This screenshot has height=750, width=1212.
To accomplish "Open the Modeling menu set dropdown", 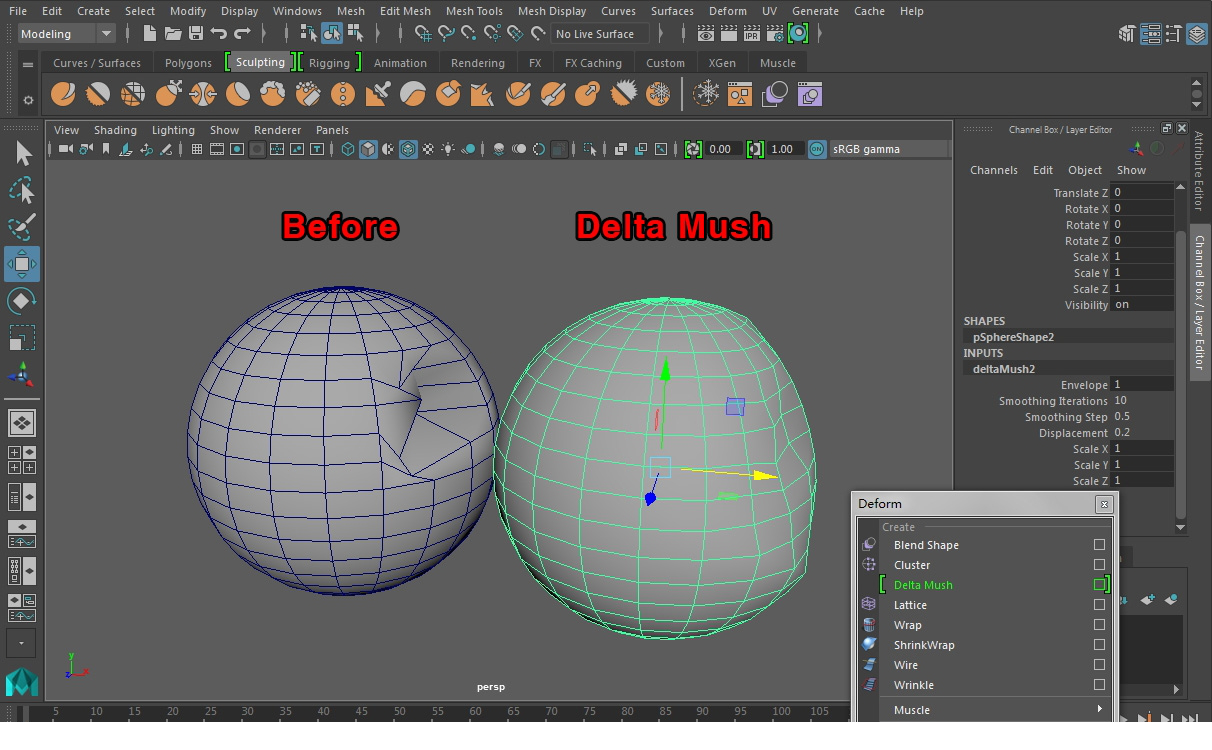I will click(x=68, y=33).
